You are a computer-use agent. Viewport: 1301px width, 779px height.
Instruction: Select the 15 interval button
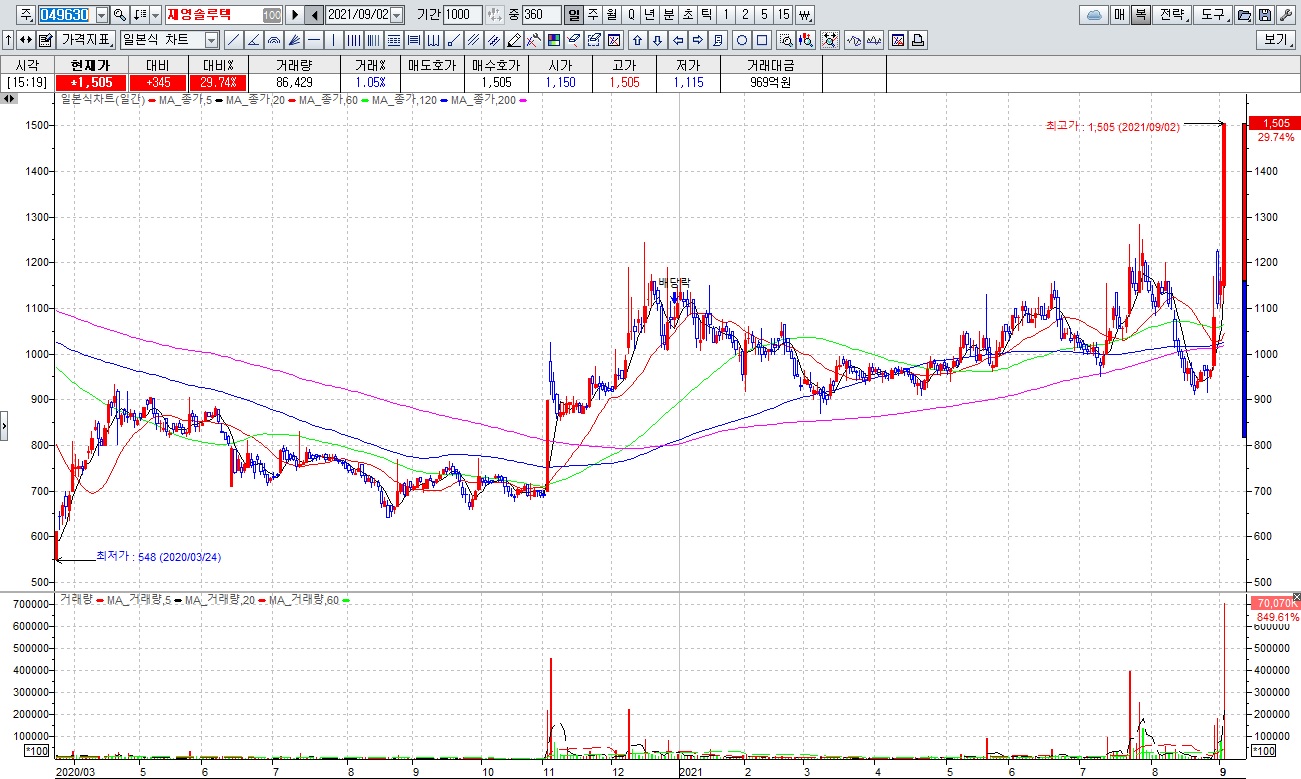tap(783, 15)
